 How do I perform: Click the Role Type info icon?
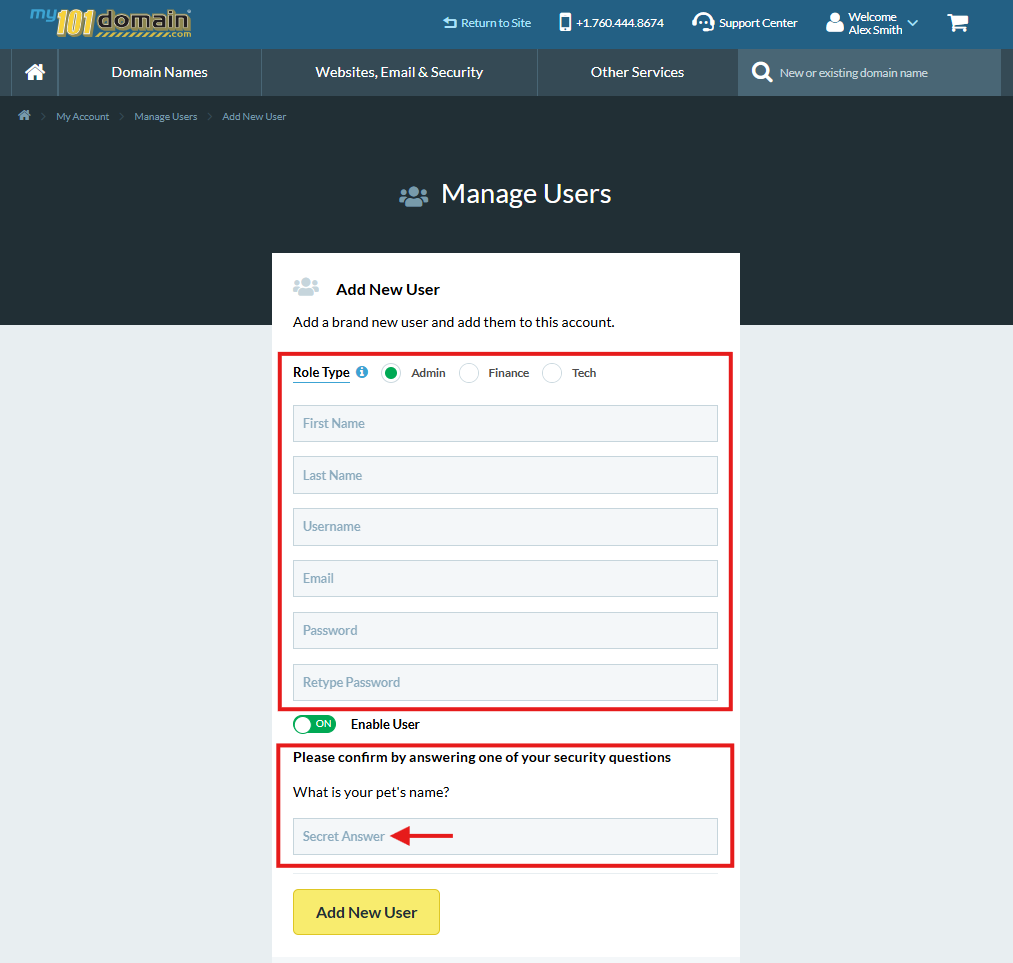[x=361, y=371]
